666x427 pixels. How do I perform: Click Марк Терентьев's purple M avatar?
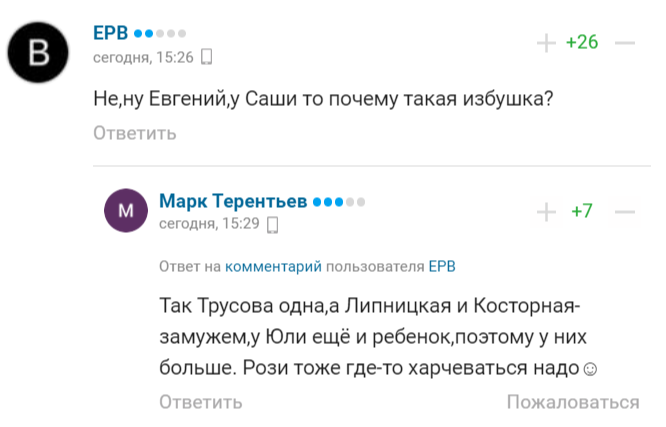(x=126, y=210)
